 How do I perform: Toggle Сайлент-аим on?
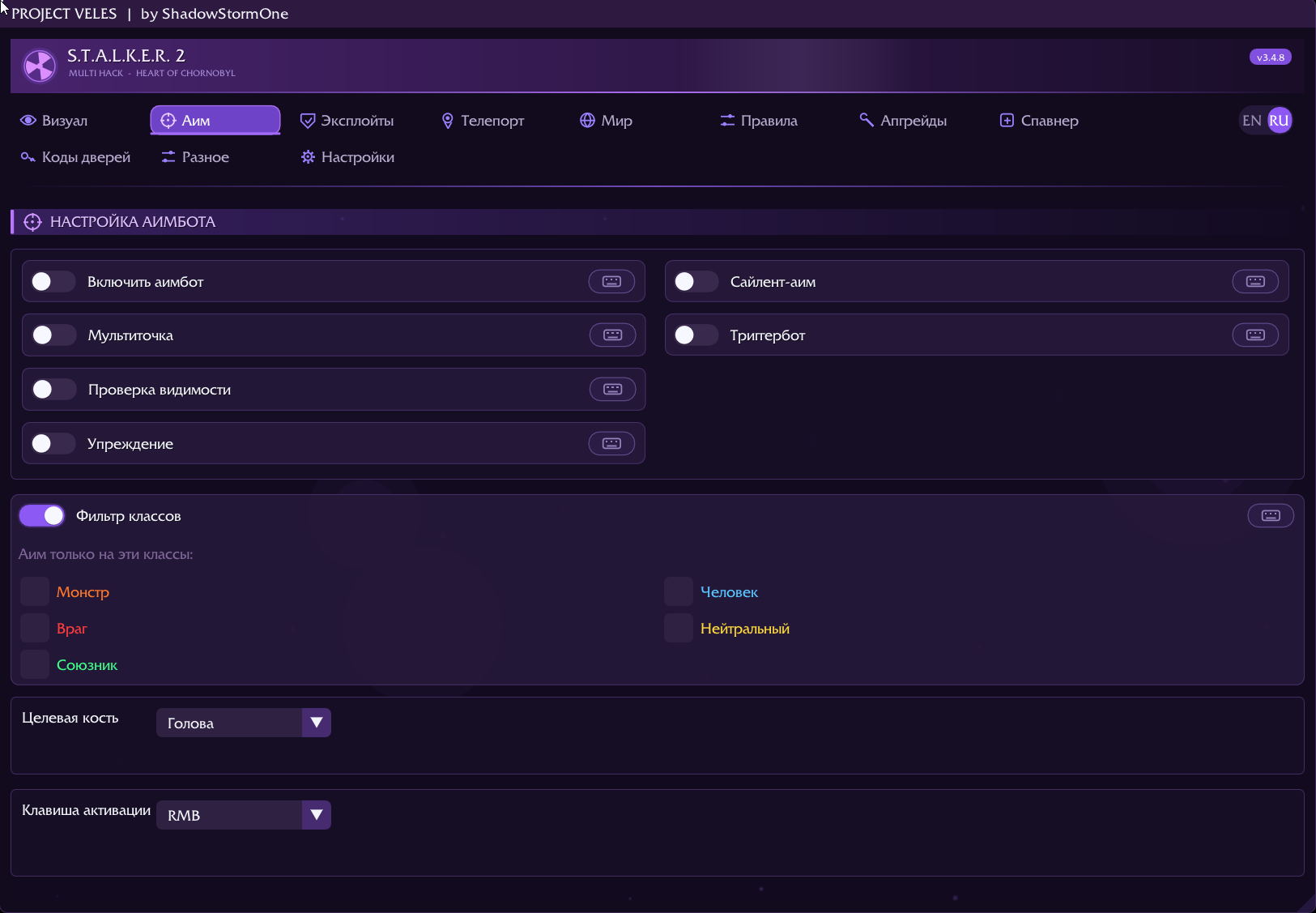click(x=696, y=281)
